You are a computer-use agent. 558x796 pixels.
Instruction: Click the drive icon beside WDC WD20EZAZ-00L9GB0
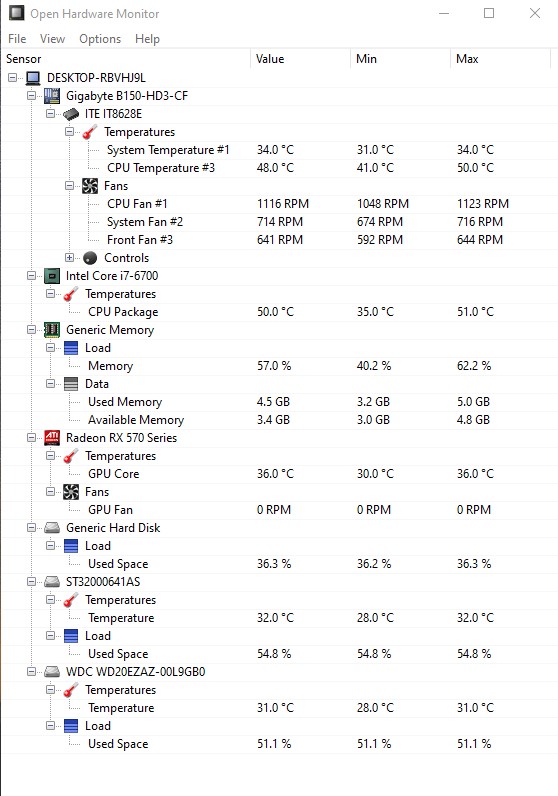pyautogui.click(x=52, y=672)
